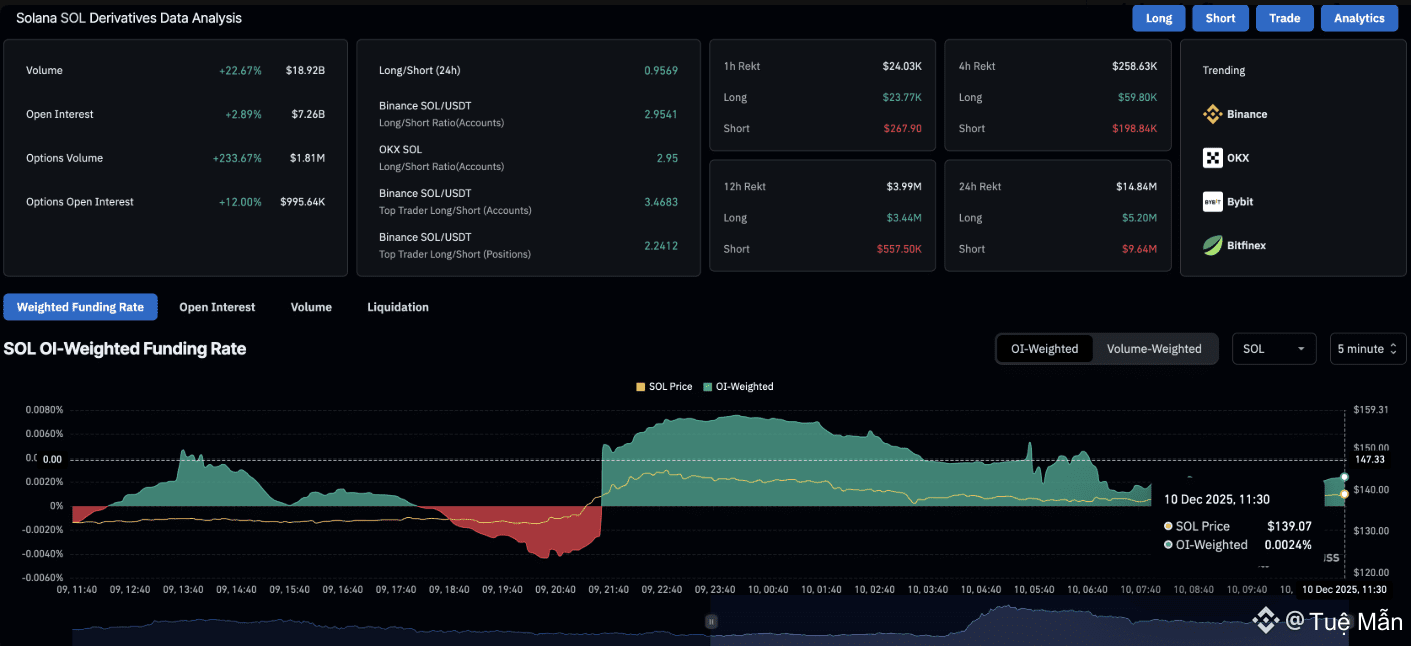Click the Short button
Screen dimensions: 1411x646
click(1221, 18)
